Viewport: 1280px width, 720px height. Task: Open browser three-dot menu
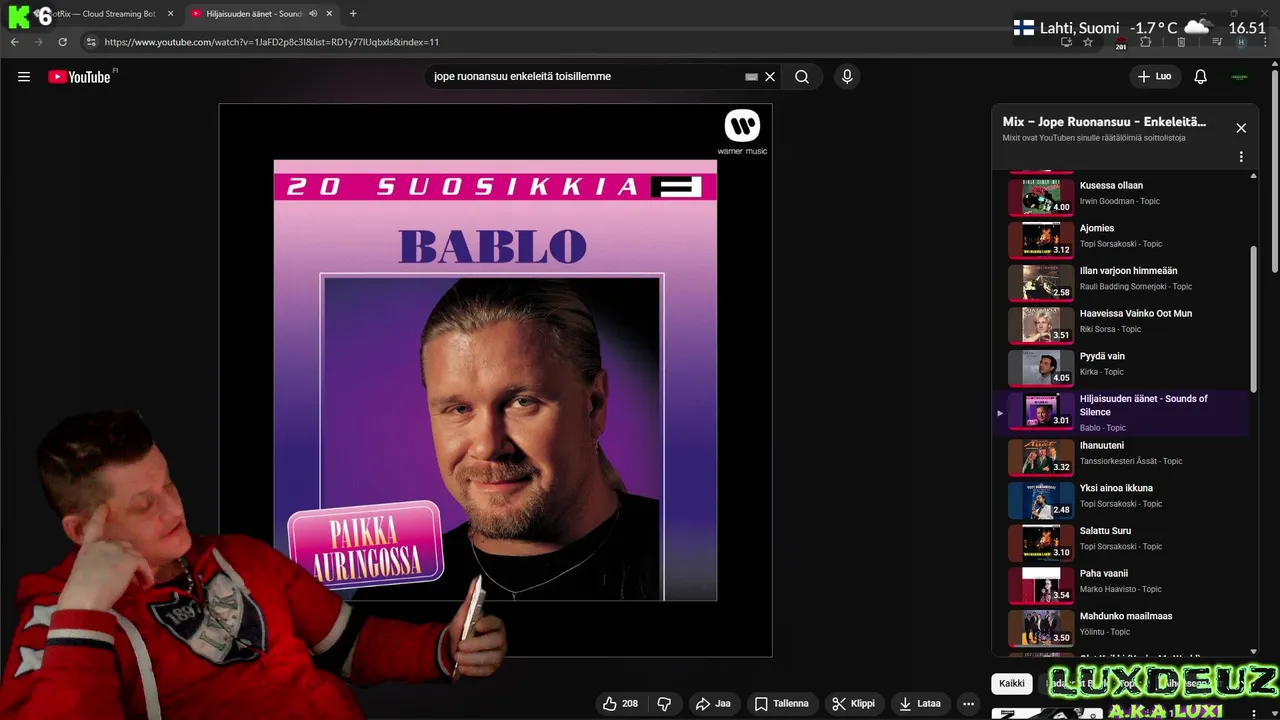1267,42
